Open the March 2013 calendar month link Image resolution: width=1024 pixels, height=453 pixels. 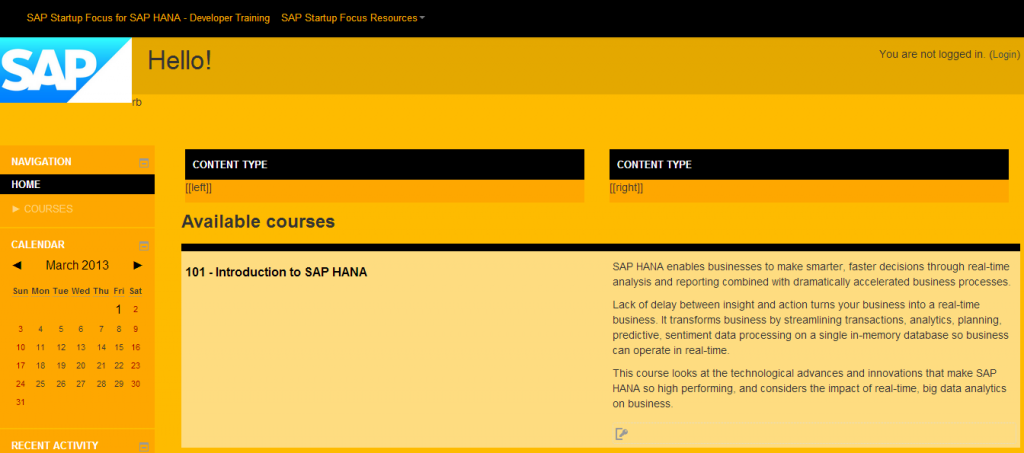click(x=77, y=266)
